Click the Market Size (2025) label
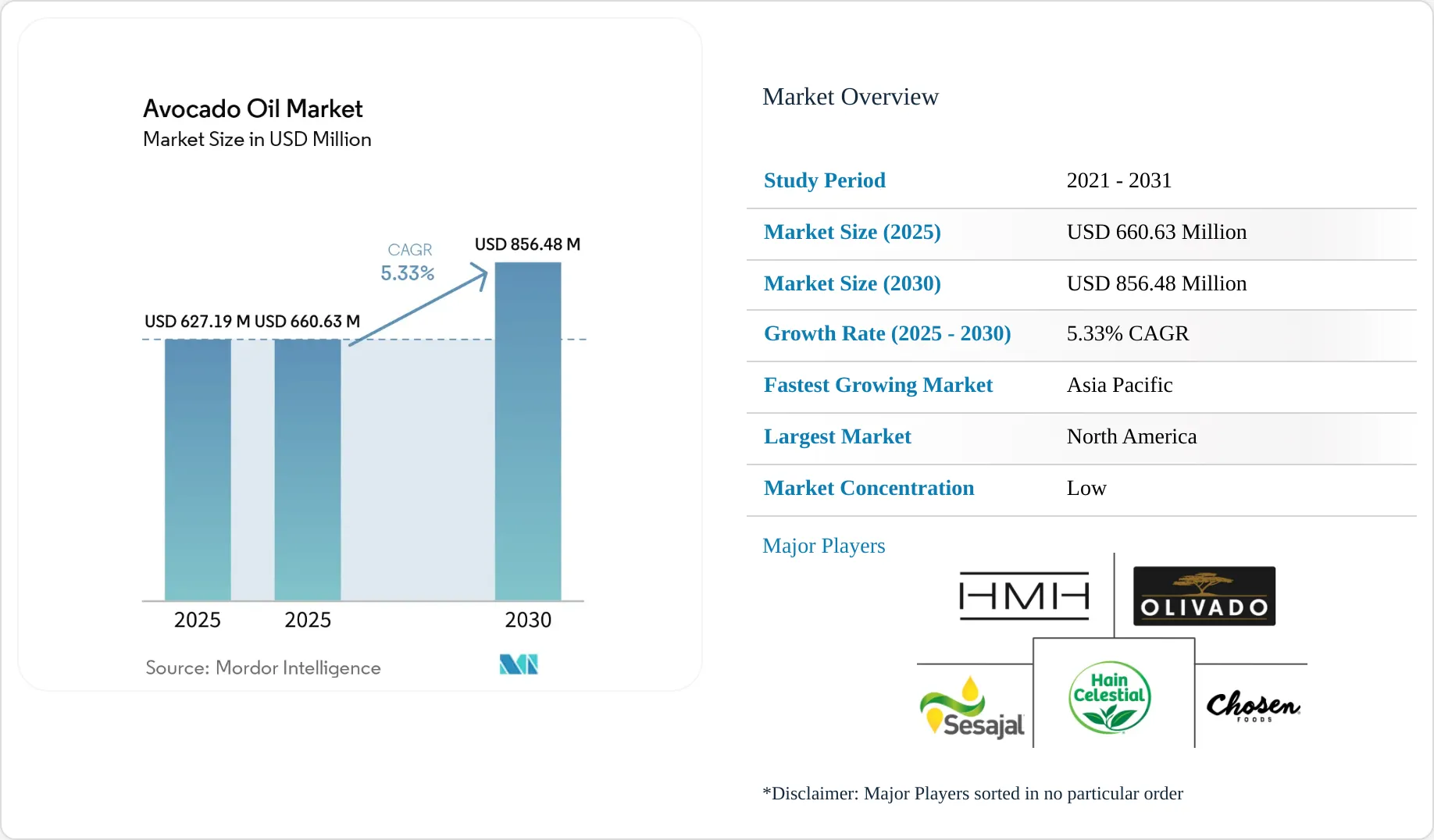The height and width of the screenshot is (840, 1434). (x=852, y=232)
